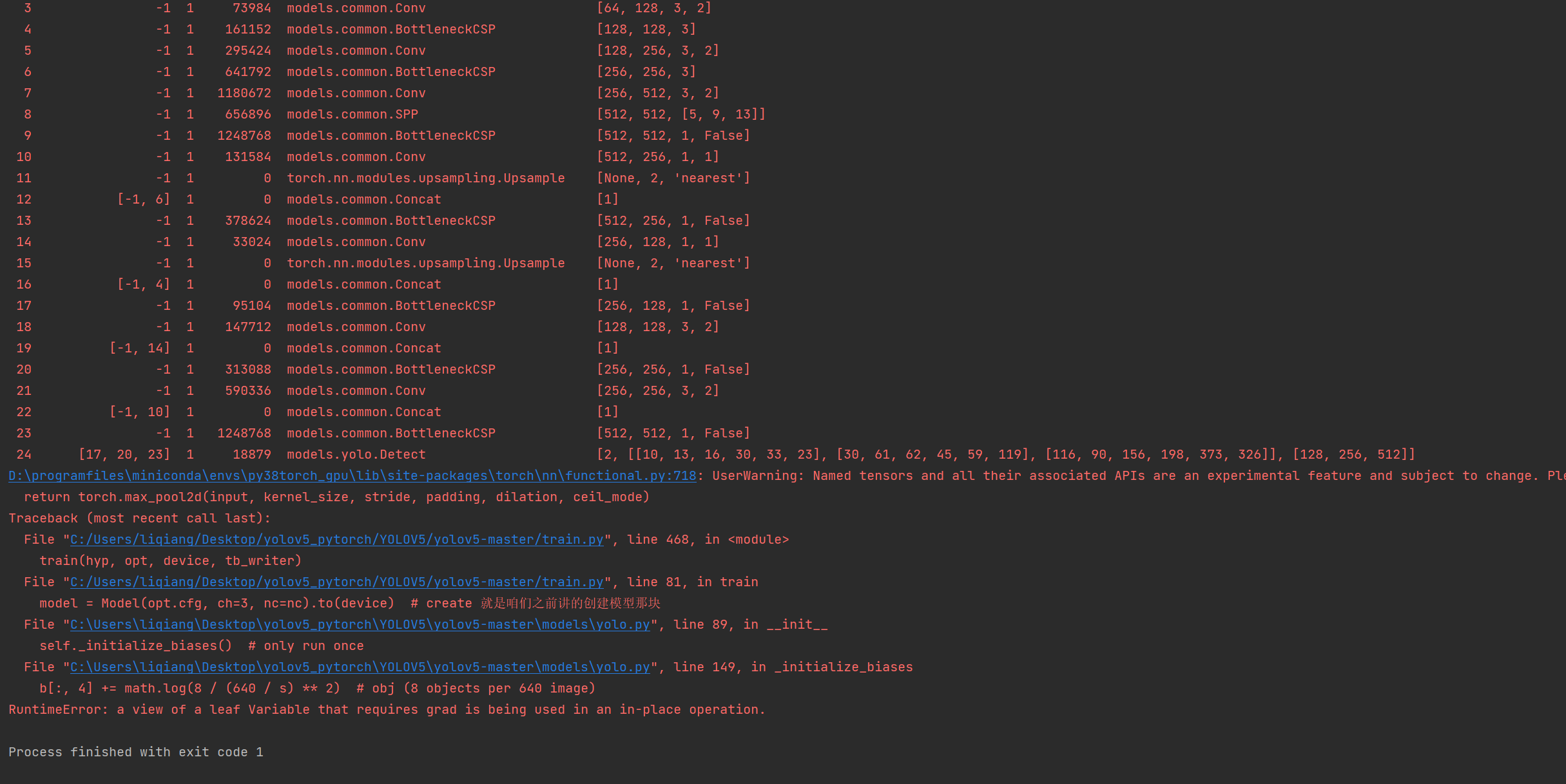1566x784 pixels.
Task: Click 'train(hyp, opt, device, tb_writer)' line
Action: coord(170,561)
